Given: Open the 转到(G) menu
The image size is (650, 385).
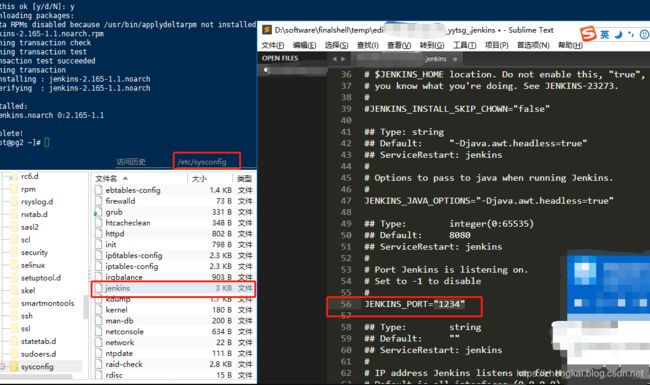Looking at the screenshot, I should tap(432, 45).
